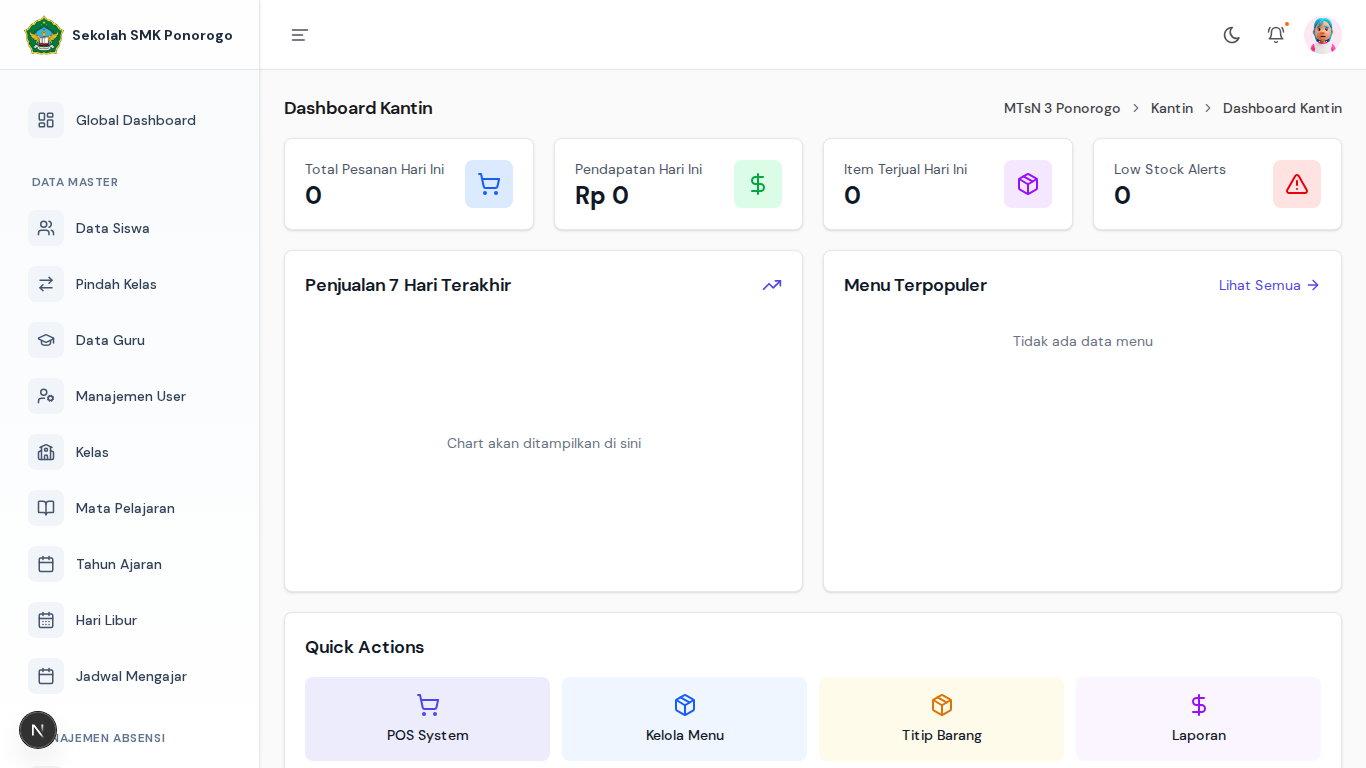1366x768 pixels.
Task: Click the box icon on Item Terjual card
Action: [1028, 184]
